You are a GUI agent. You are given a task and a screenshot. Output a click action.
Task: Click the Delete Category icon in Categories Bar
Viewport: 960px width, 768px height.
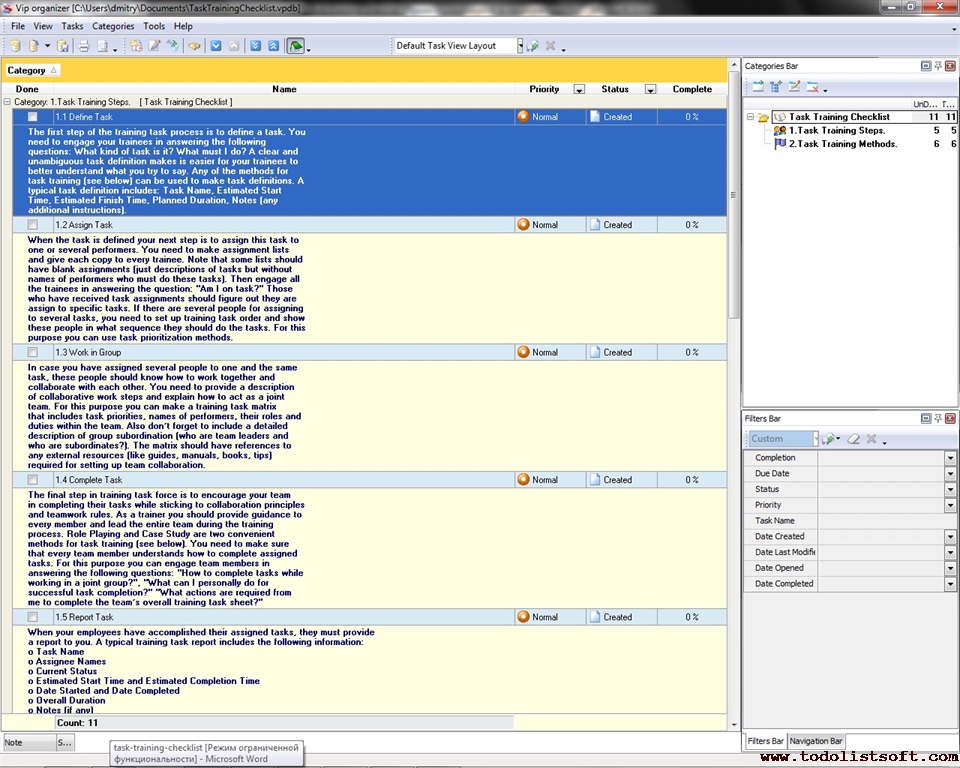(x=813, y=87)
